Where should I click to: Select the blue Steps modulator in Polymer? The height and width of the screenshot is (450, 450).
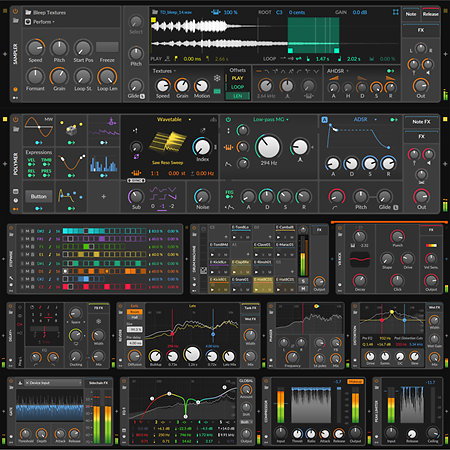click(104, 163)
